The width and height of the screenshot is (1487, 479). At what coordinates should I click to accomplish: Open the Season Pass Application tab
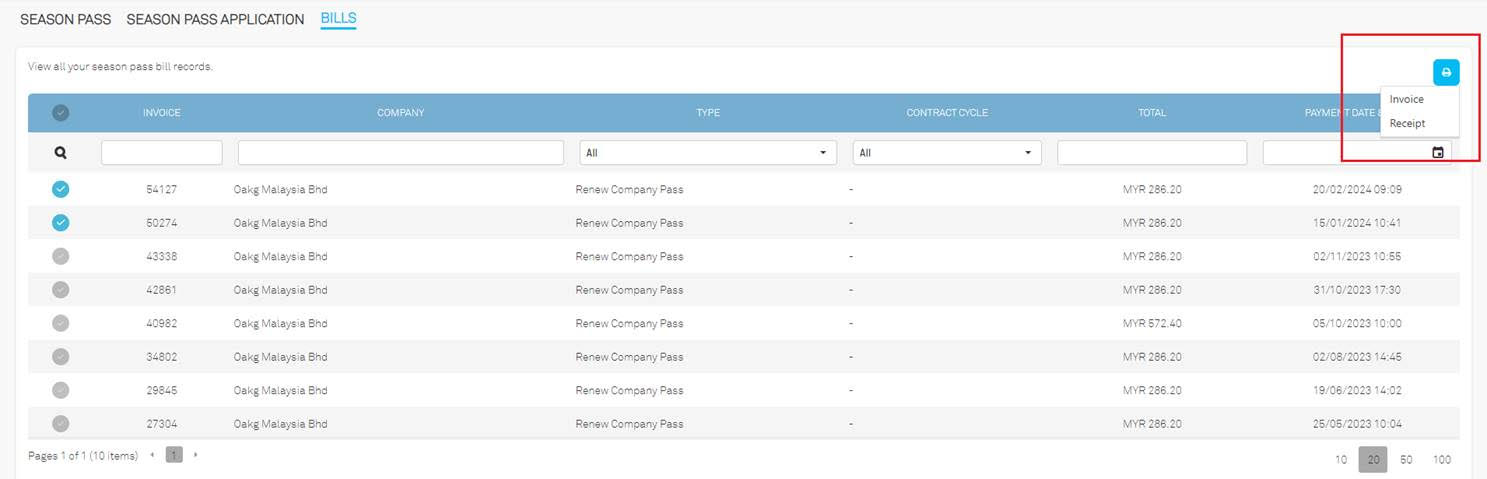[x=215, y=19]
